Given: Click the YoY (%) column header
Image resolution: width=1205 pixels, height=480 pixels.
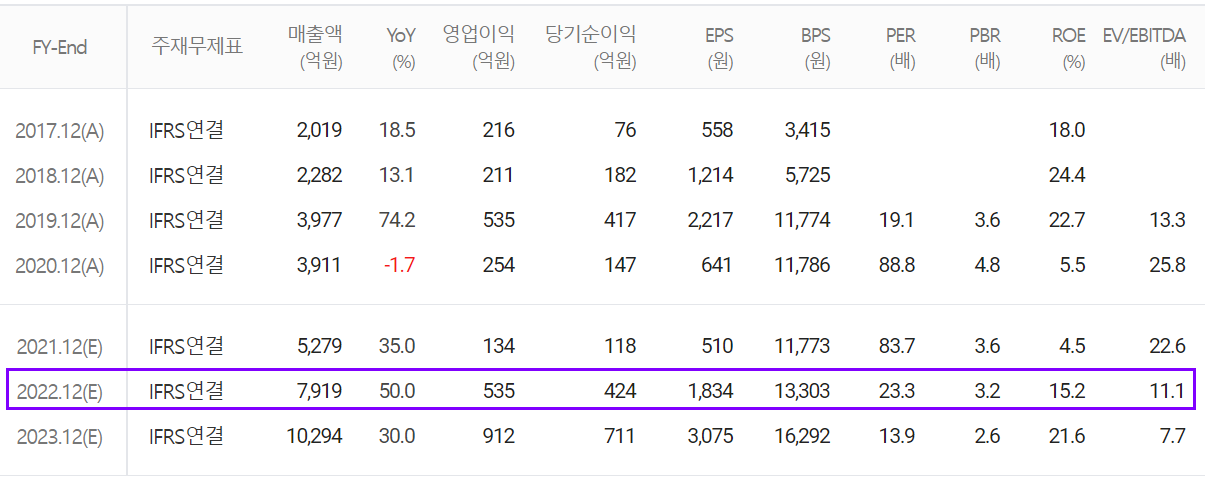Looking at the screenshot, I should click(401, 48).
